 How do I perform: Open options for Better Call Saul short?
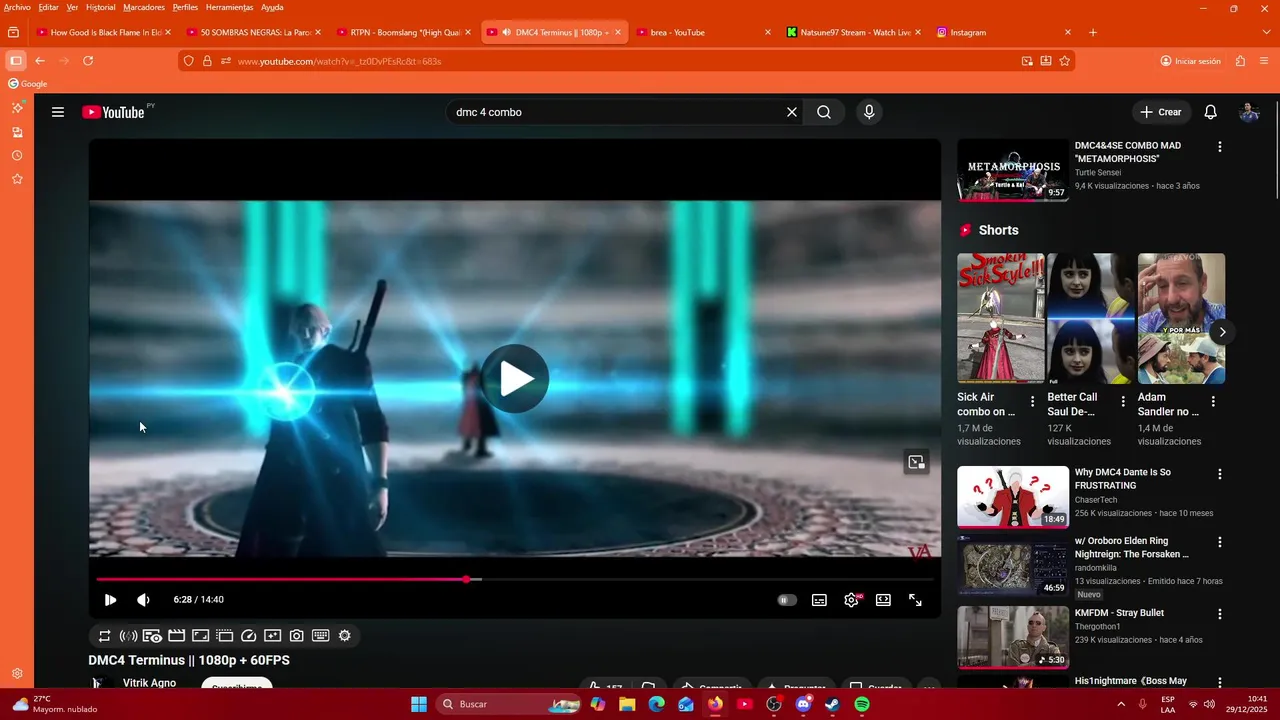(x=1122, y=402)
